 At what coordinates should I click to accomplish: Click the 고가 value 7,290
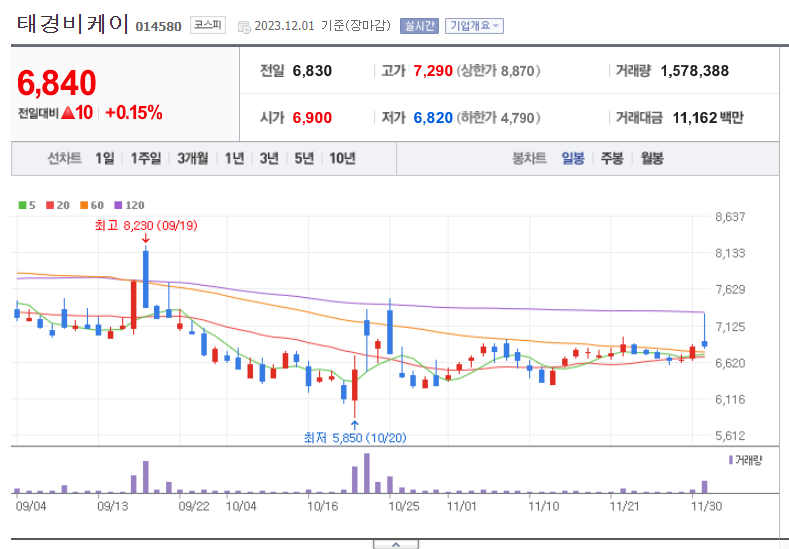click(x=433, y=71)
